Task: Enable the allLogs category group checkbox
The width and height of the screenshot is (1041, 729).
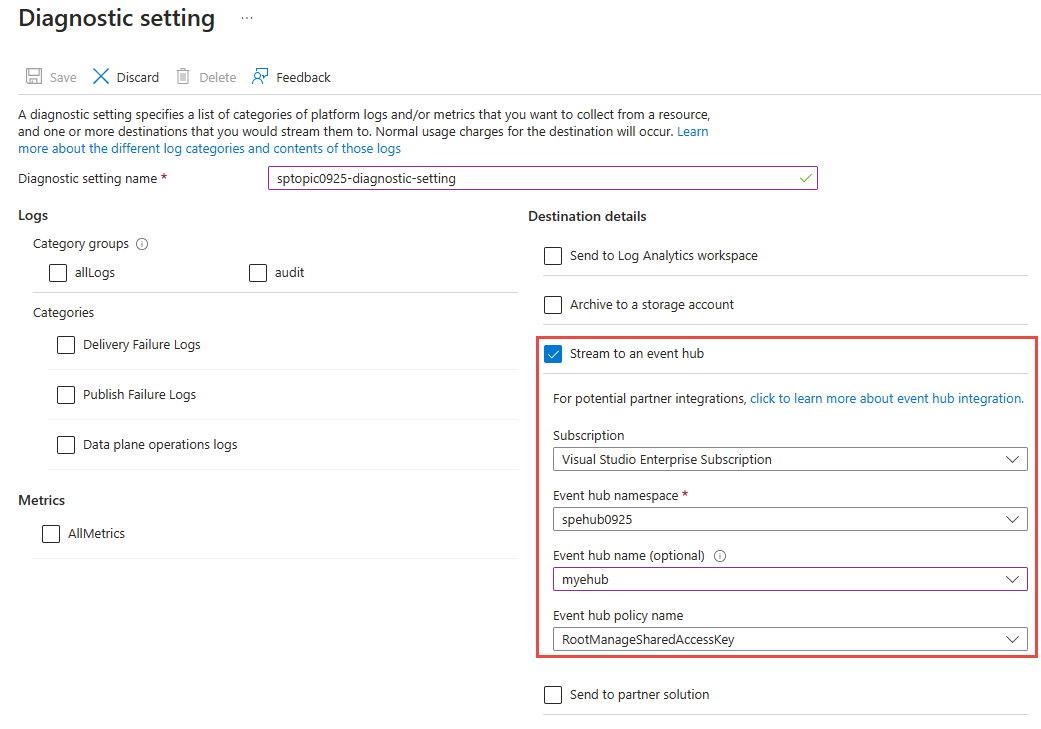Action: tap(58, 272)
